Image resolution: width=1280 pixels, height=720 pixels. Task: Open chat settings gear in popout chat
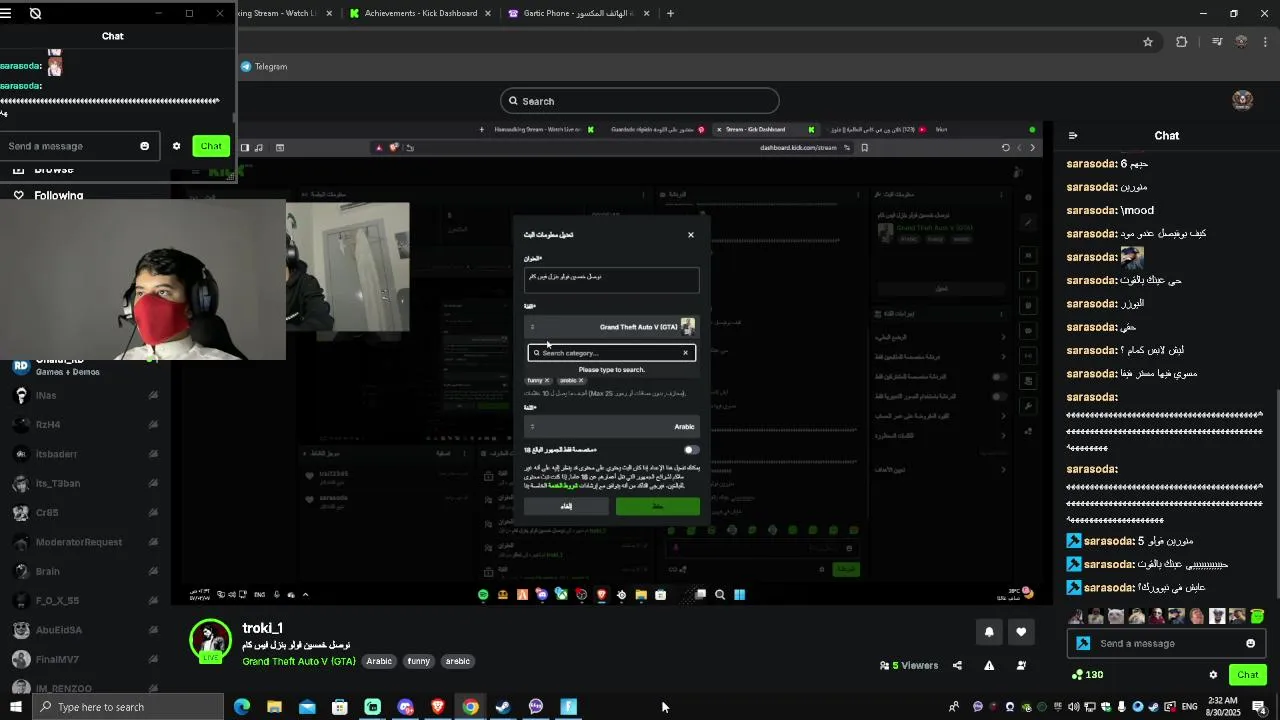(177, 146)
